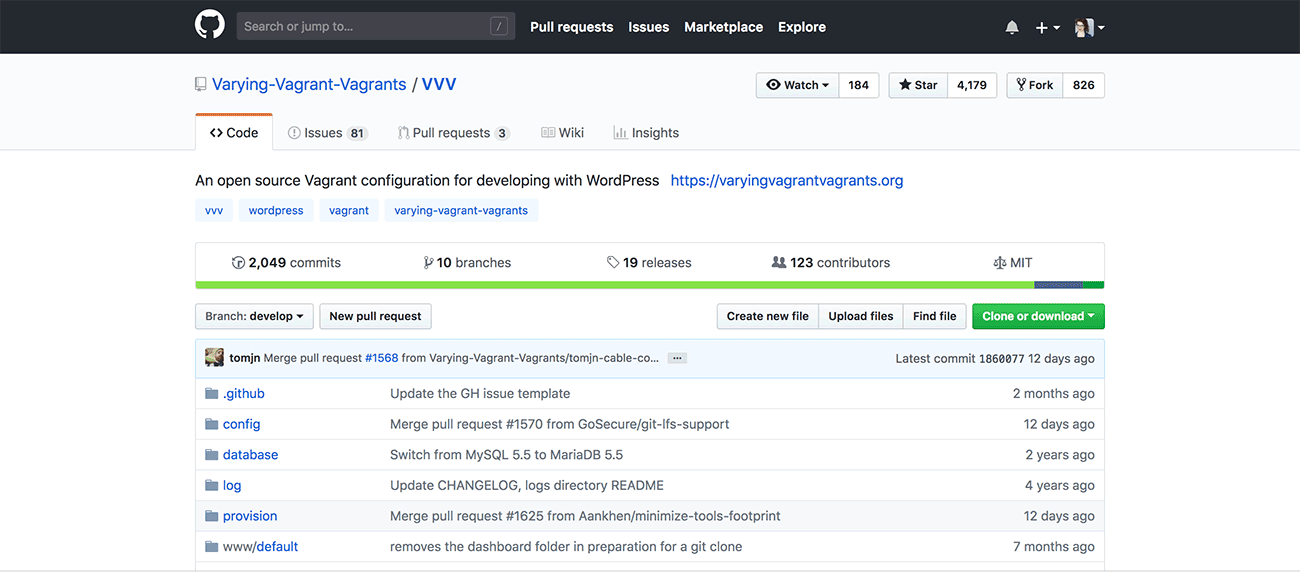Star the VVV repository
The image size is (1300, 572).
tap(918, 85)
